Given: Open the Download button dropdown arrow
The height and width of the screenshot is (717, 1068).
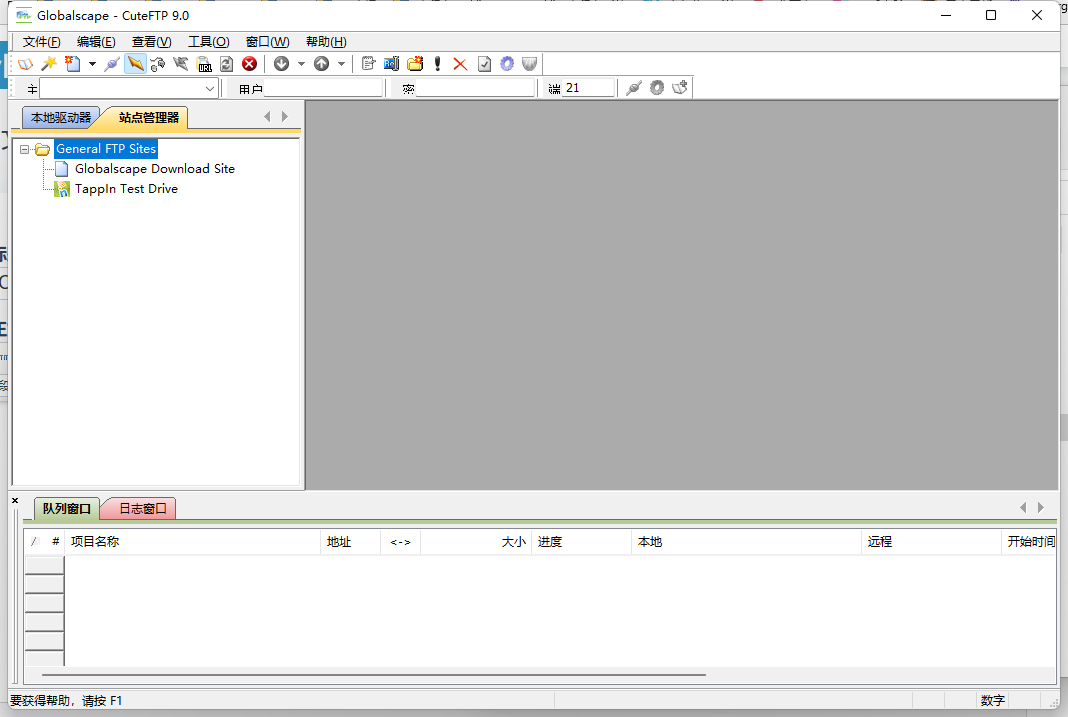Looking at the screenshot, I should coord(301,64).
